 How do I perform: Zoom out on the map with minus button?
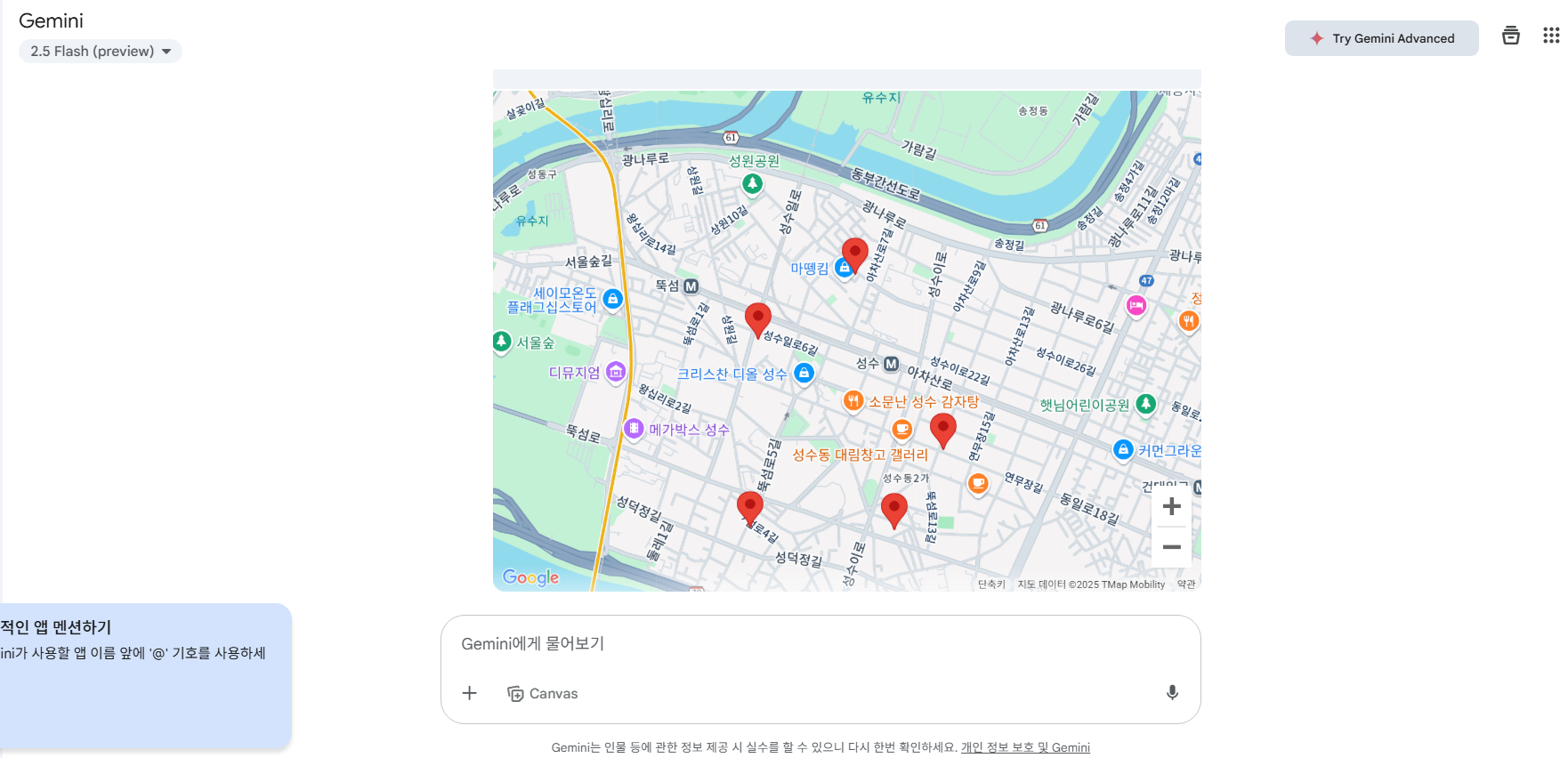pyautogui.click(x=1171, y=547)
